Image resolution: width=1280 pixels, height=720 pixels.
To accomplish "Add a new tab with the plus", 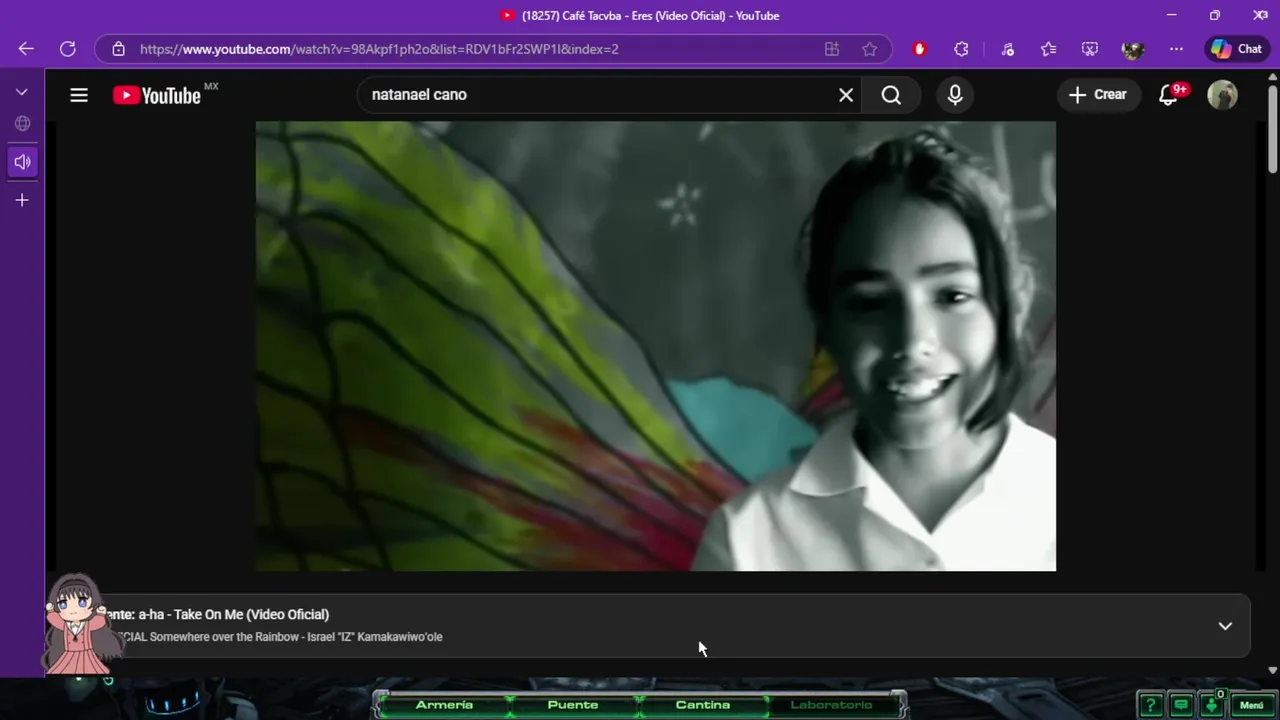I will [22, 200].
